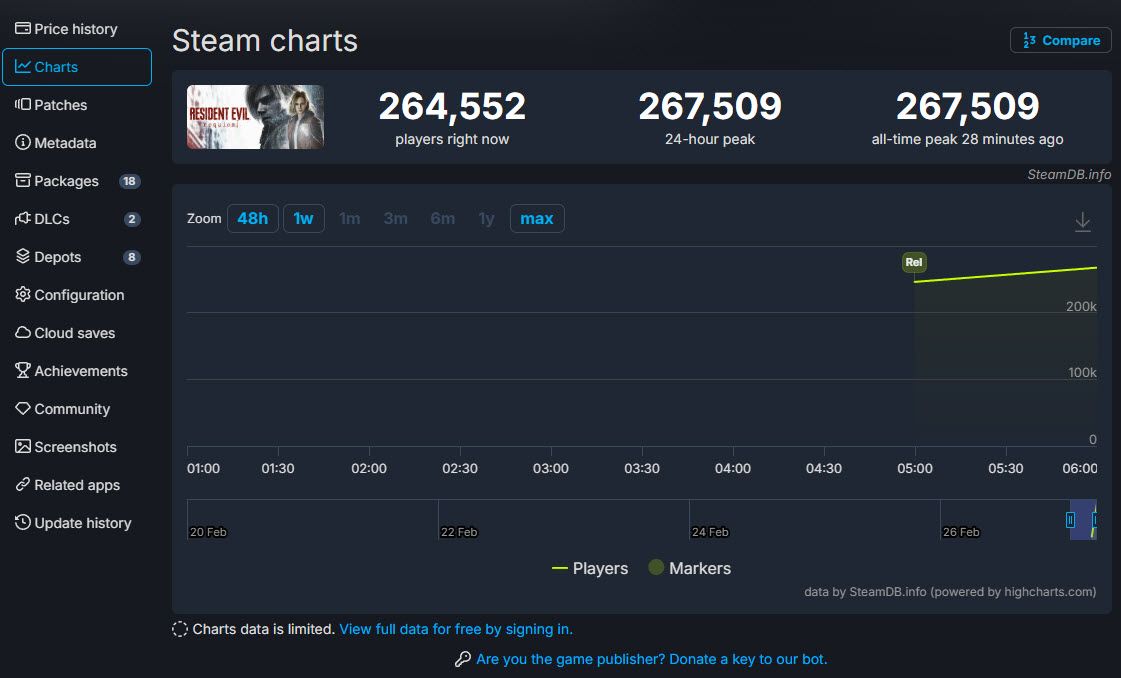1121x678 pixels.
Task: Click the Achievements trophy icon
Action: coord(23,371)
